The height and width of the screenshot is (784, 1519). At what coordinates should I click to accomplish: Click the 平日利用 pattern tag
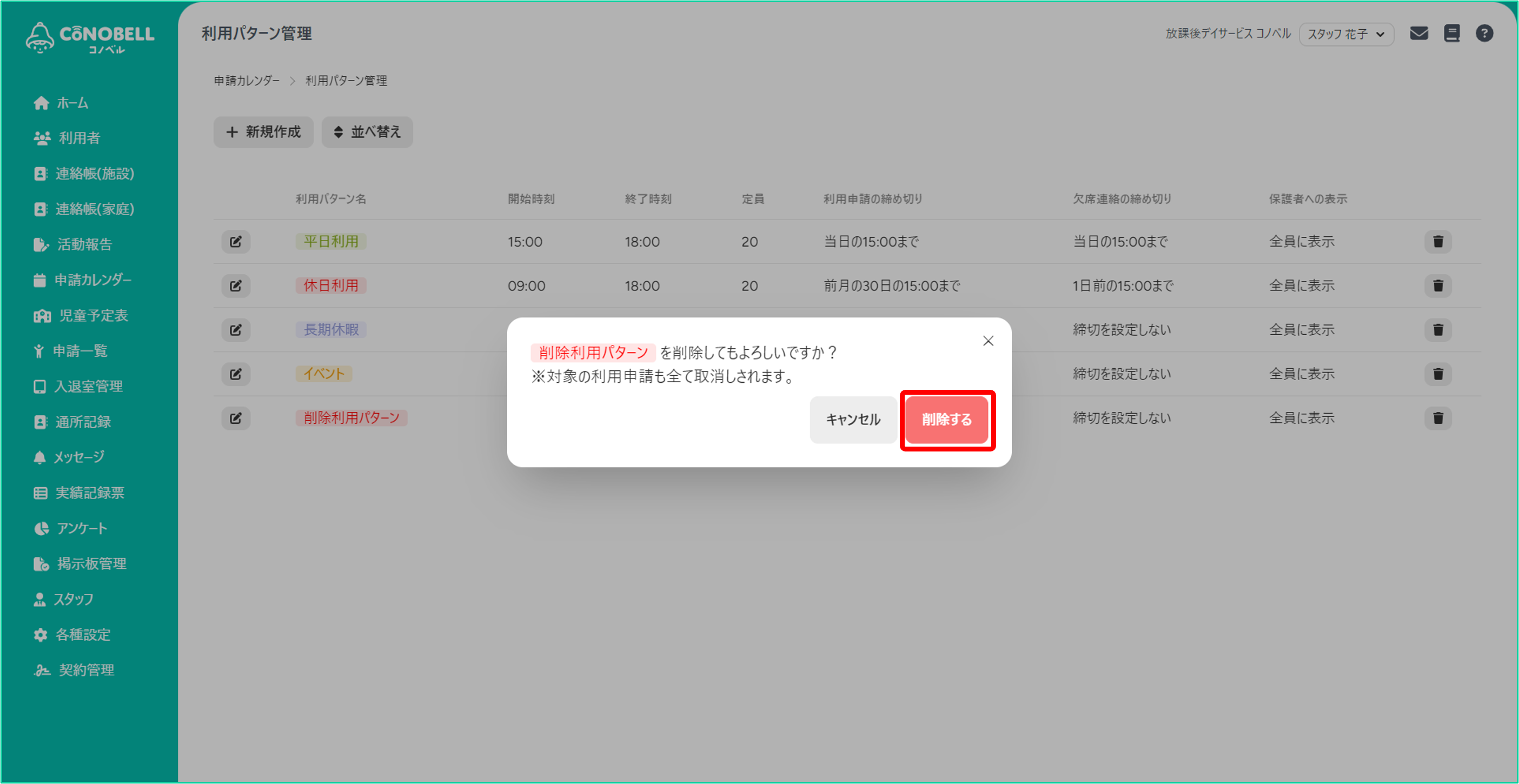click(x=331, y=242)
